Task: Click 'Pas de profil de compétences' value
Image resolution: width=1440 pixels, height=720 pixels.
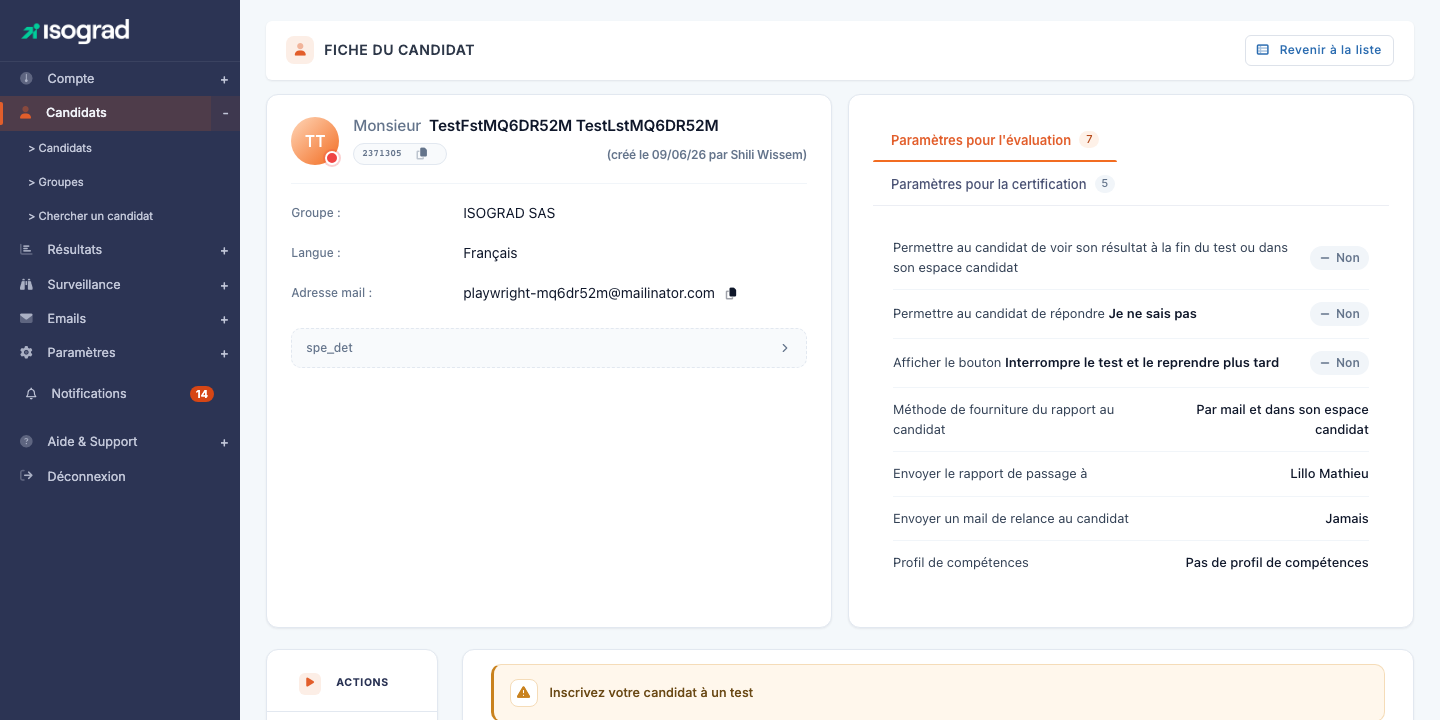Action: click(x=1277, y=562)
